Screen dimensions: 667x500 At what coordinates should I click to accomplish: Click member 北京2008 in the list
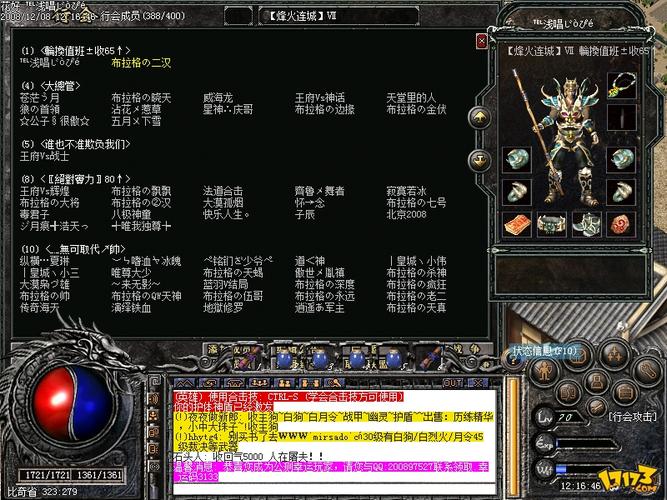click(407, 213)
